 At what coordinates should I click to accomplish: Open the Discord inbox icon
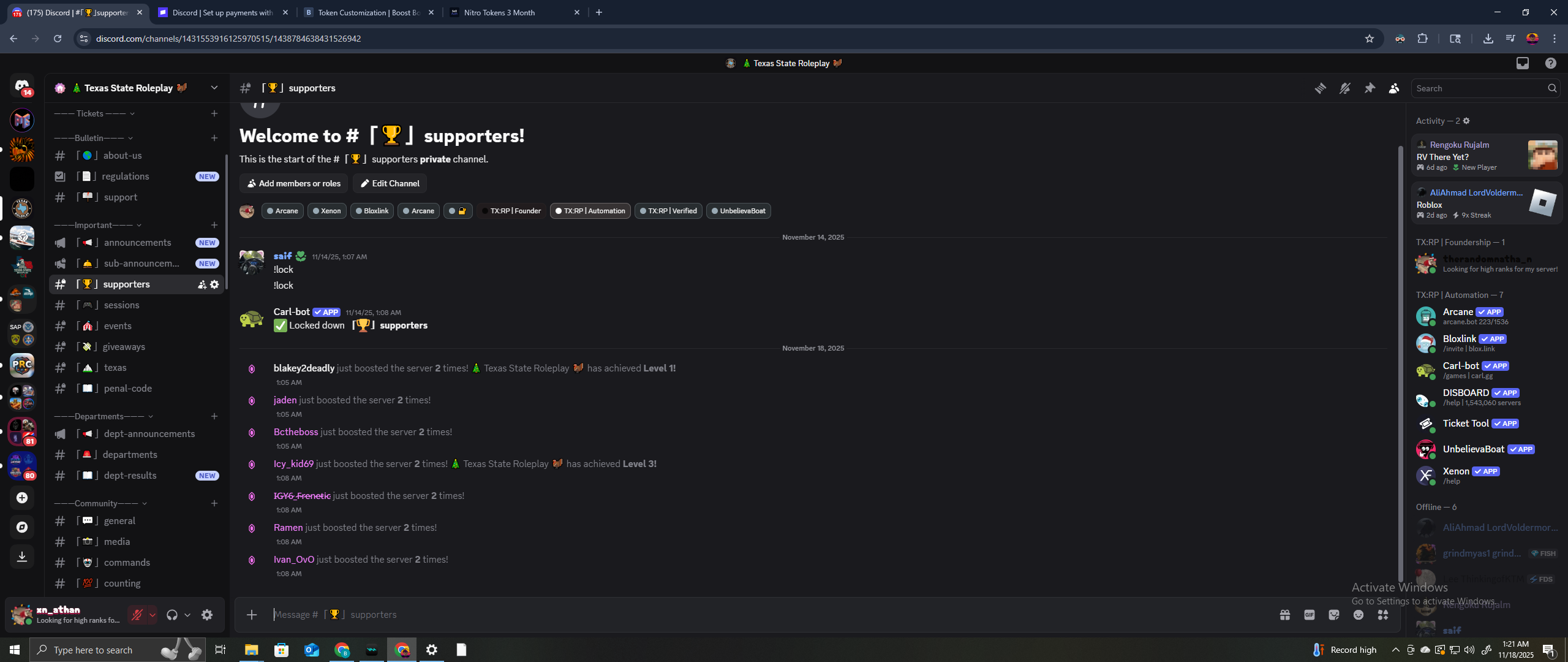1522,63
